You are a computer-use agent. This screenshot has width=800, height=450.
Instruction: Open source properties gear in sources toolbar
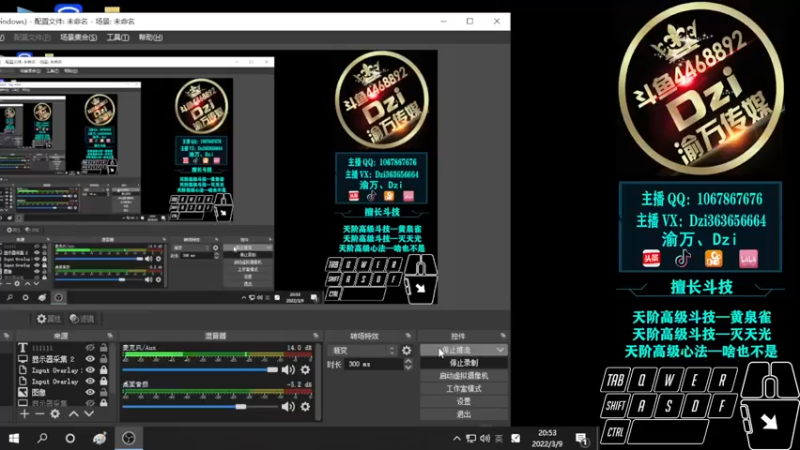(55, 414)
